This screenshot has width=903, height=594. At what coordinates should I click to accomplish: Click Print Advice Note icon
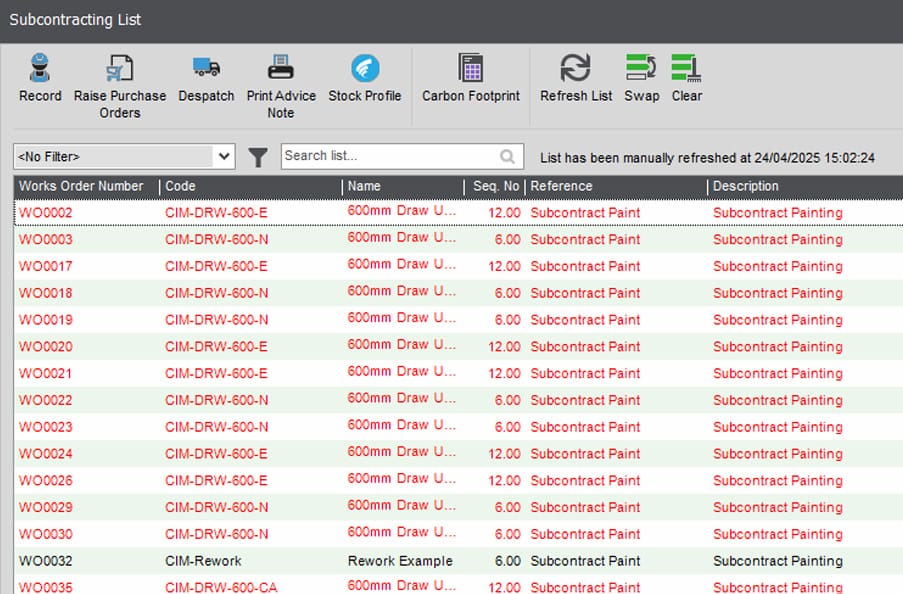point(281,67)
